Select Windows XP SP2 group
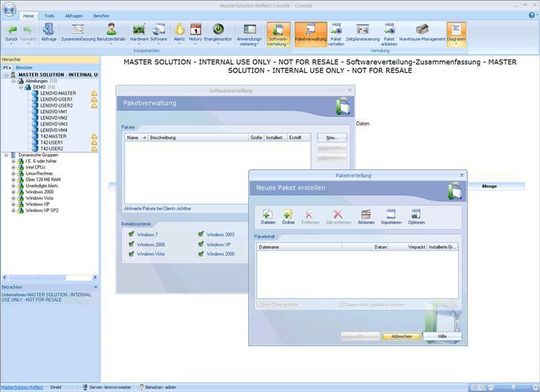The width and height of the screenshot is (540, 392). (x=42, y=210)
